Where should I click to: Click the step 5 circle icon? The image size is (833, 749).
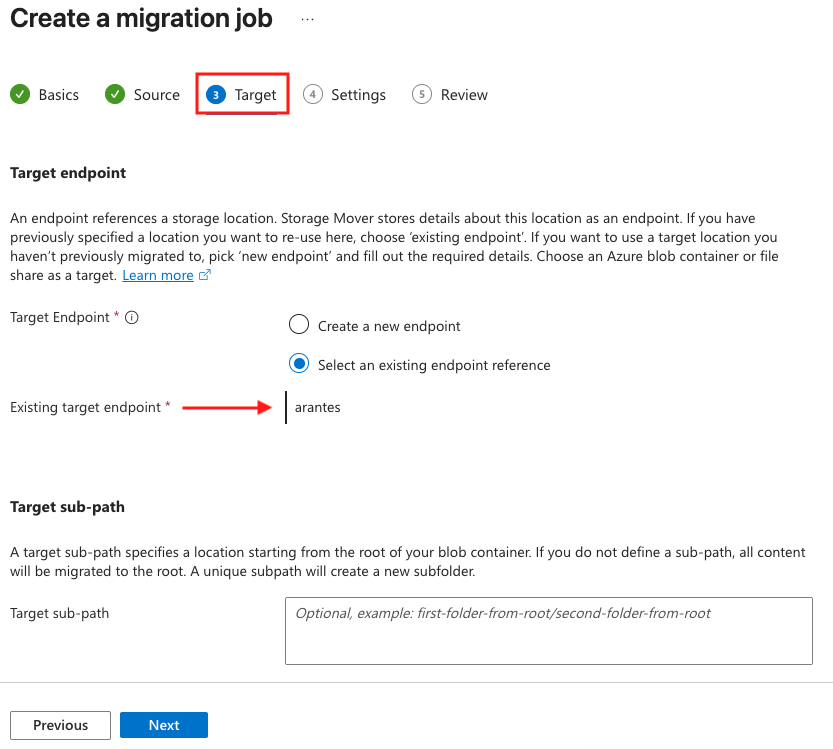point(422,94)
